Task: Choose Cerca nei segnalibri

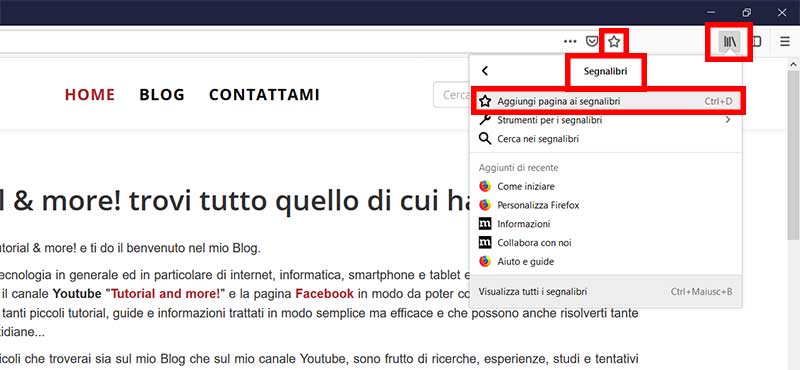Action: click(x=606, y=139)
